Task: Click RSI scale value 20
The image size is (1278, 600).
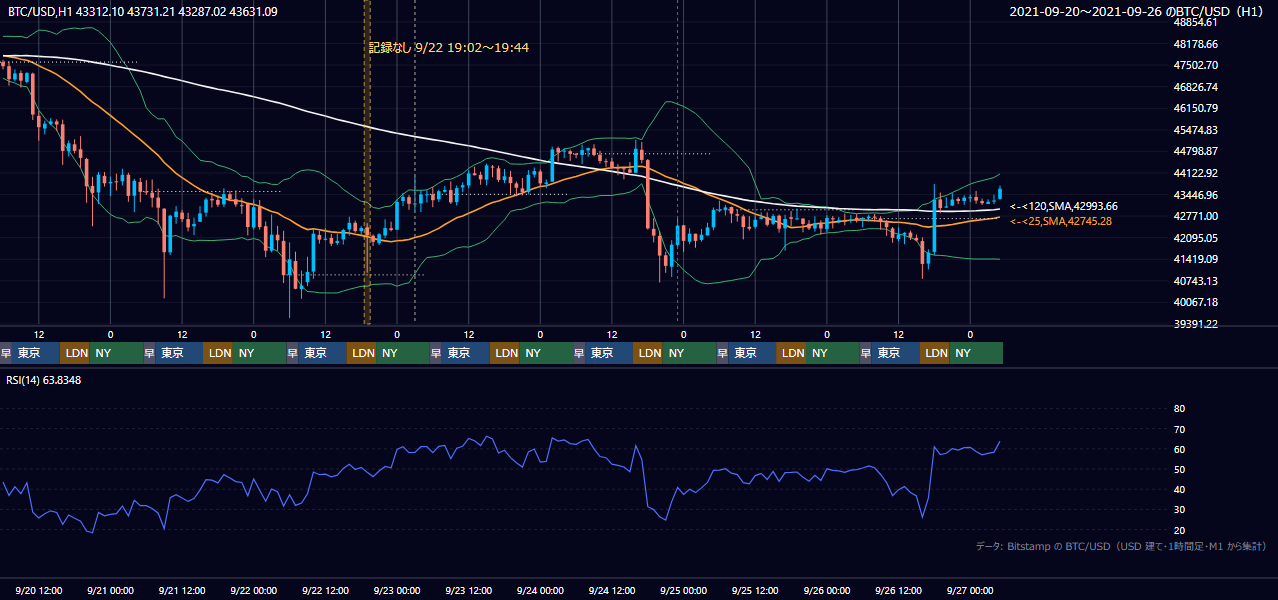Action: click(1179, 530)
